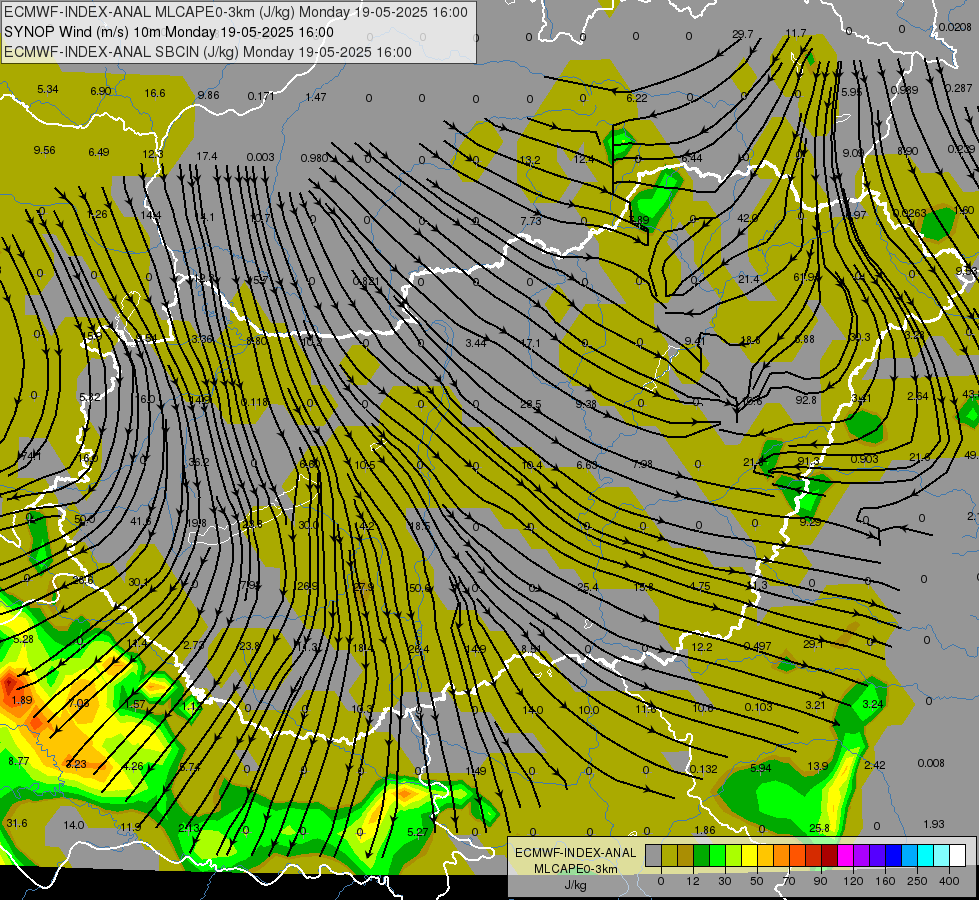Click the map value 21.4
Screen dimensions: 979x900
tap(749, 279)
